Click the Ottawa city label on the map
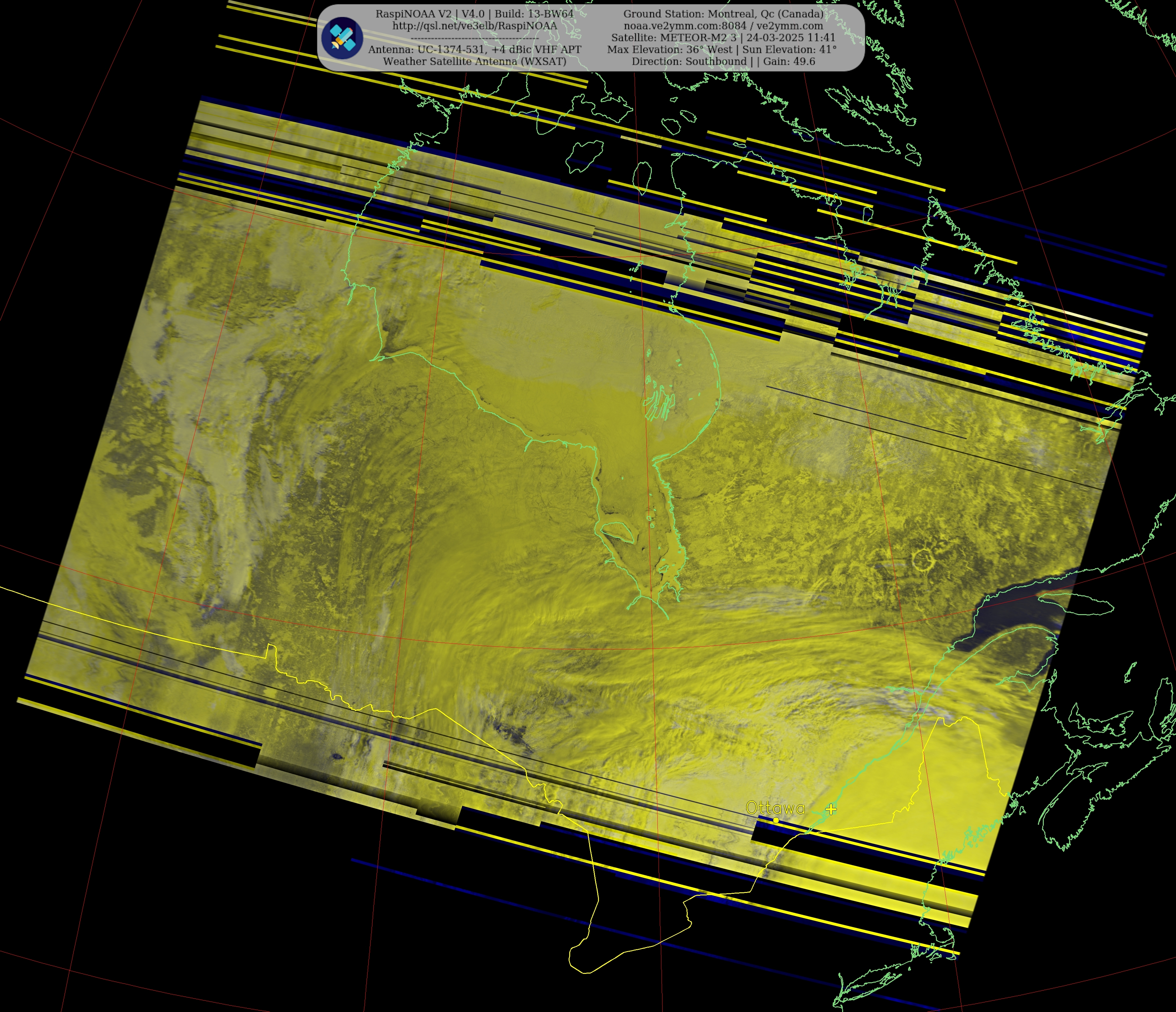 (775, 808)
